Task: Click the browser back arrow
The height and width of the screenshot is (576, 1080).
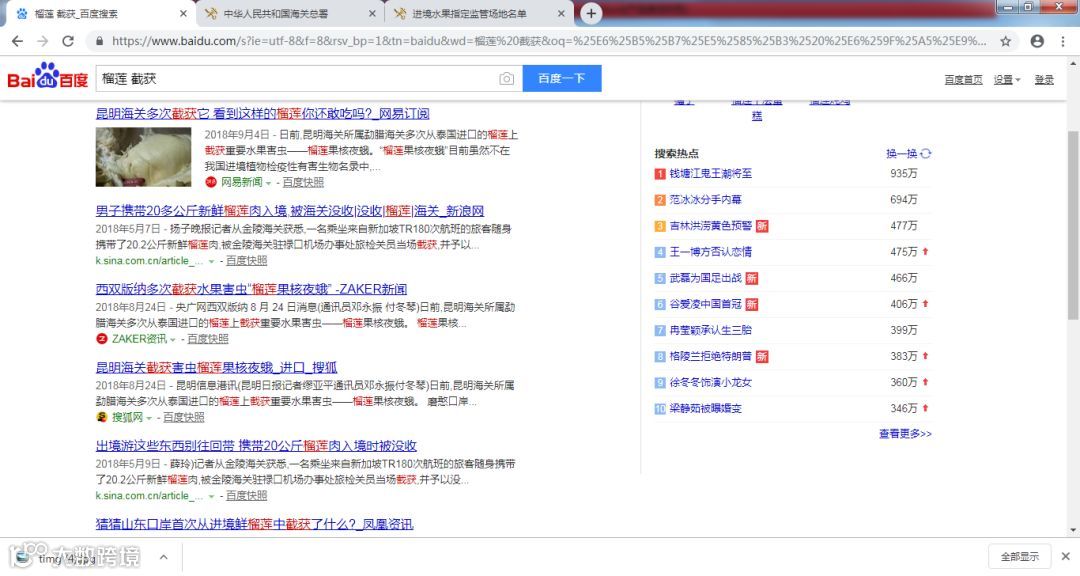Action: coord(17,41)
